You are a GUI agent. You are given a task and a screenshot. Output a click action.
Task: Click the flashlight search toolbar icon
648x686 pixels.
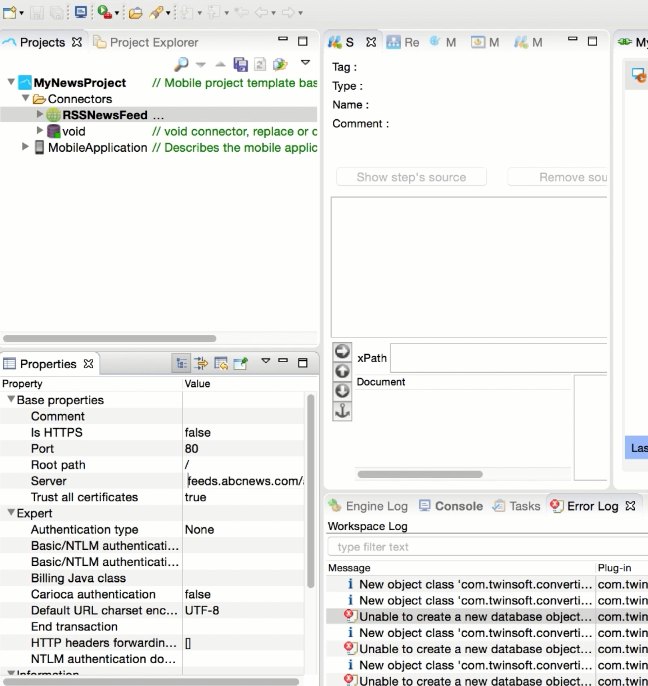(156, 12)
